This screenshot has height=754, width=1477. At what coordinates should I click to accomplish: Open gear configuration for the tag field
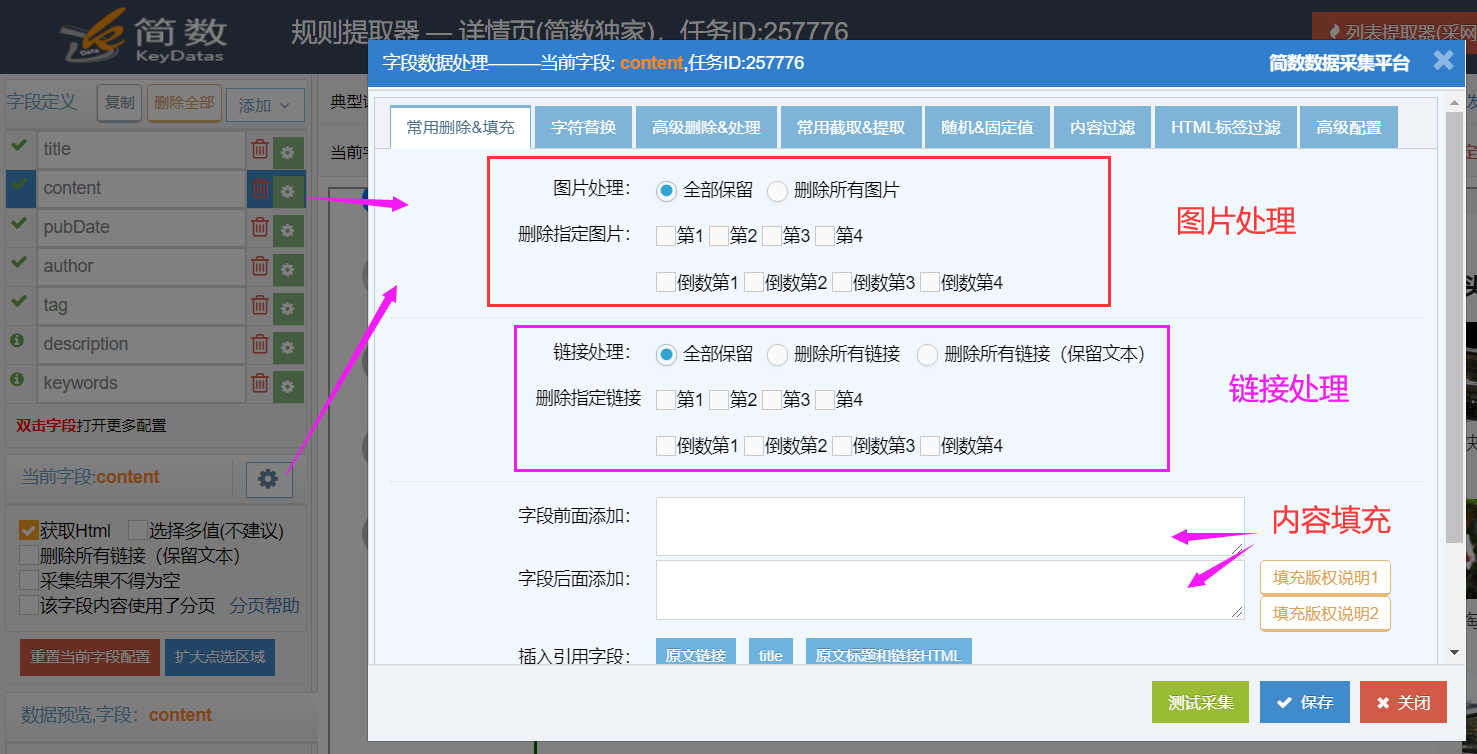pyautogui.click(x=288, y=305)
